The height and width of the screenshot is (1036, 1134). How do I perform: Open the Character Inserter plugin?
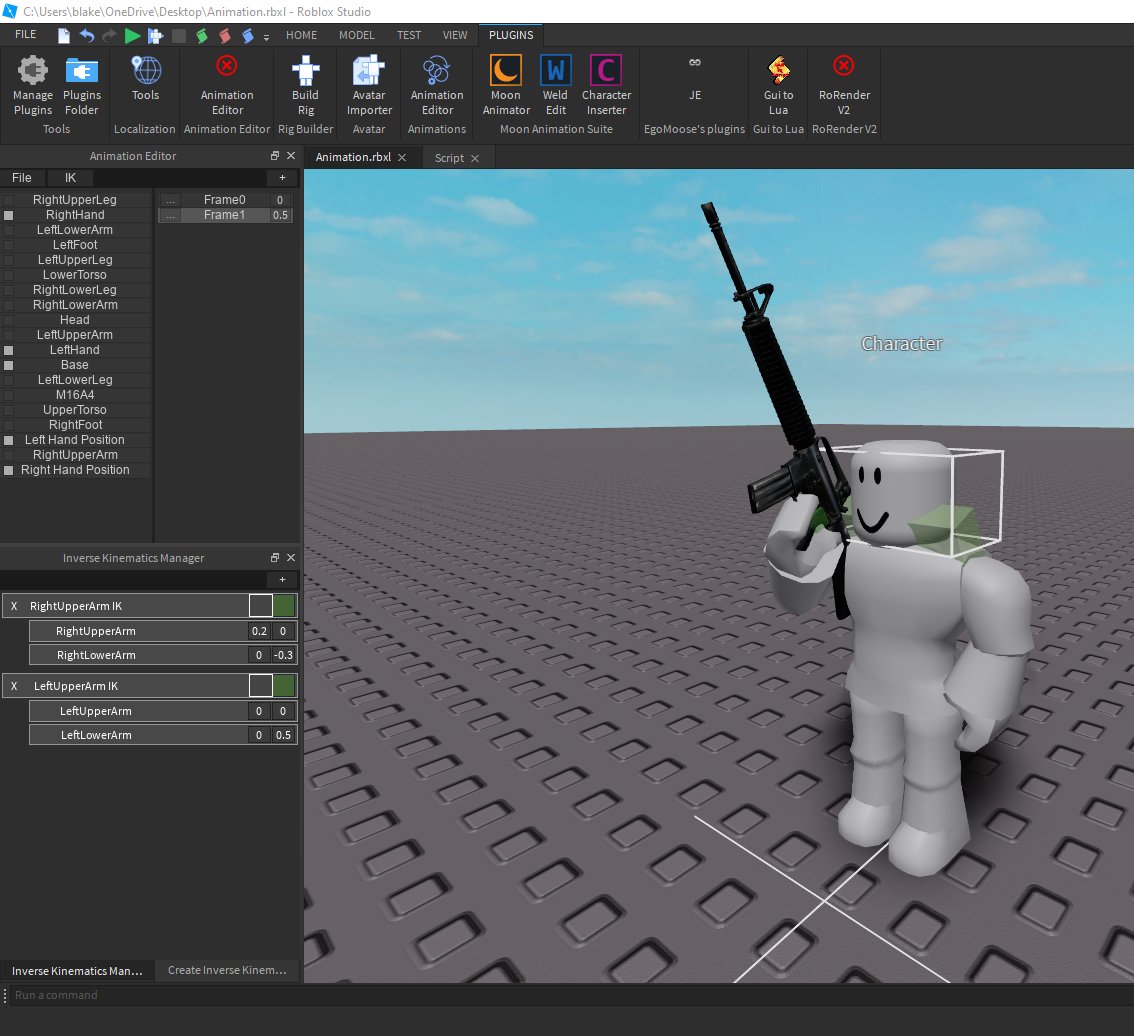606,85
